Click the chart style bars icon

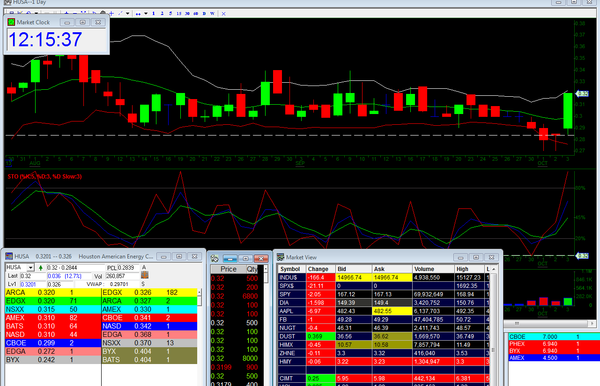(138, 13)
